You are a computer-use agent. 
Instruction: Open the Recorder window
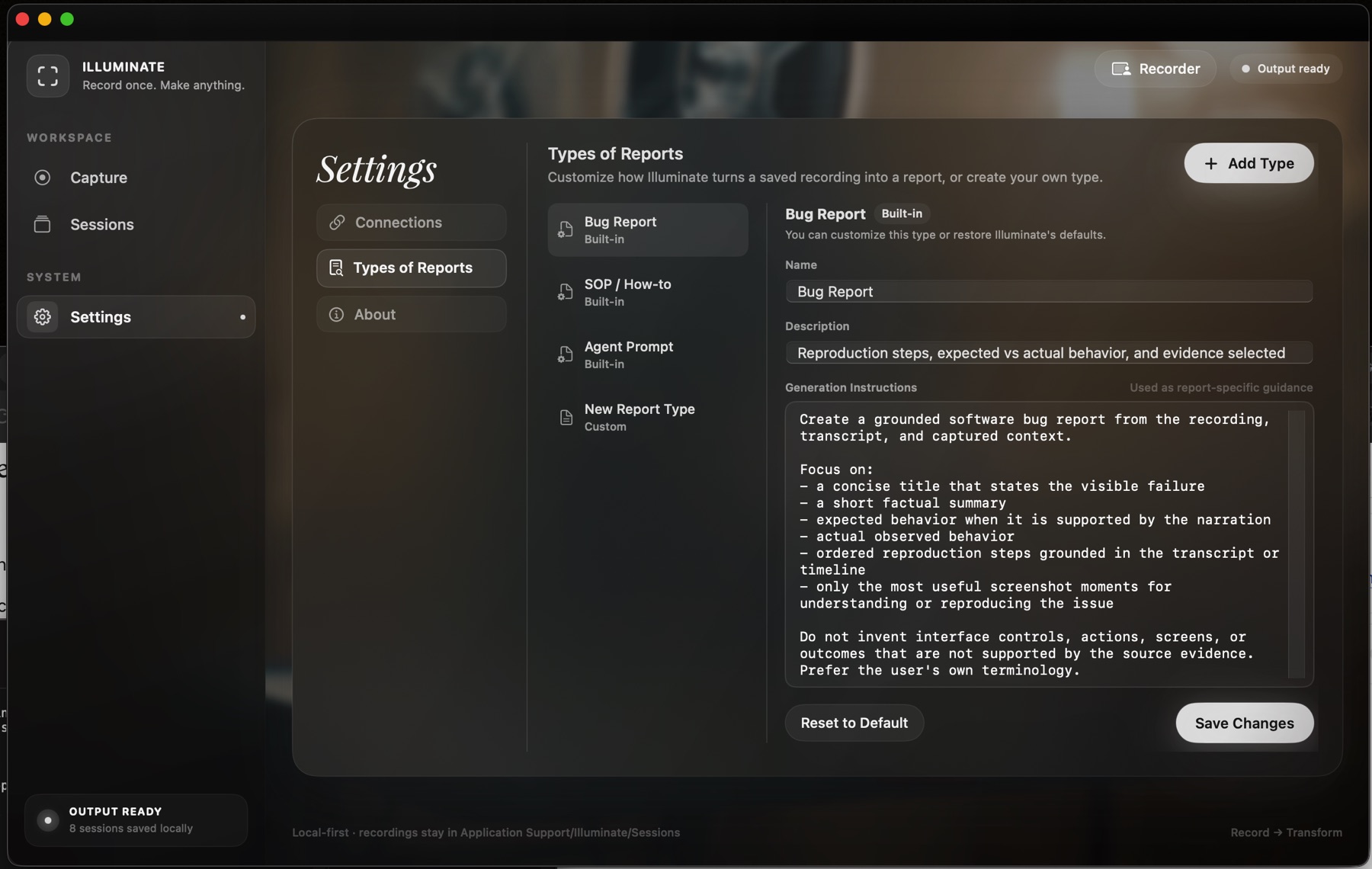pyautogui.click(x=1156, y=69)
